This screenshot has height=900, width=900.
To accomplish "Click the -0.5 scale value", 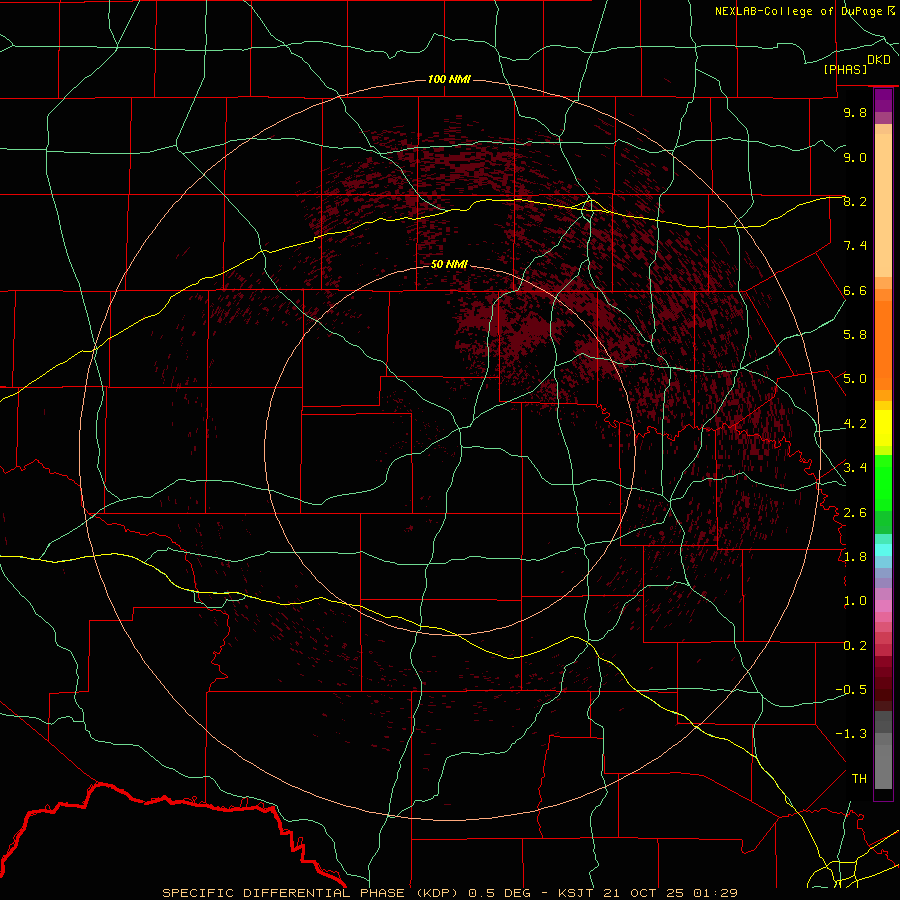I will [x=851, y=690].
